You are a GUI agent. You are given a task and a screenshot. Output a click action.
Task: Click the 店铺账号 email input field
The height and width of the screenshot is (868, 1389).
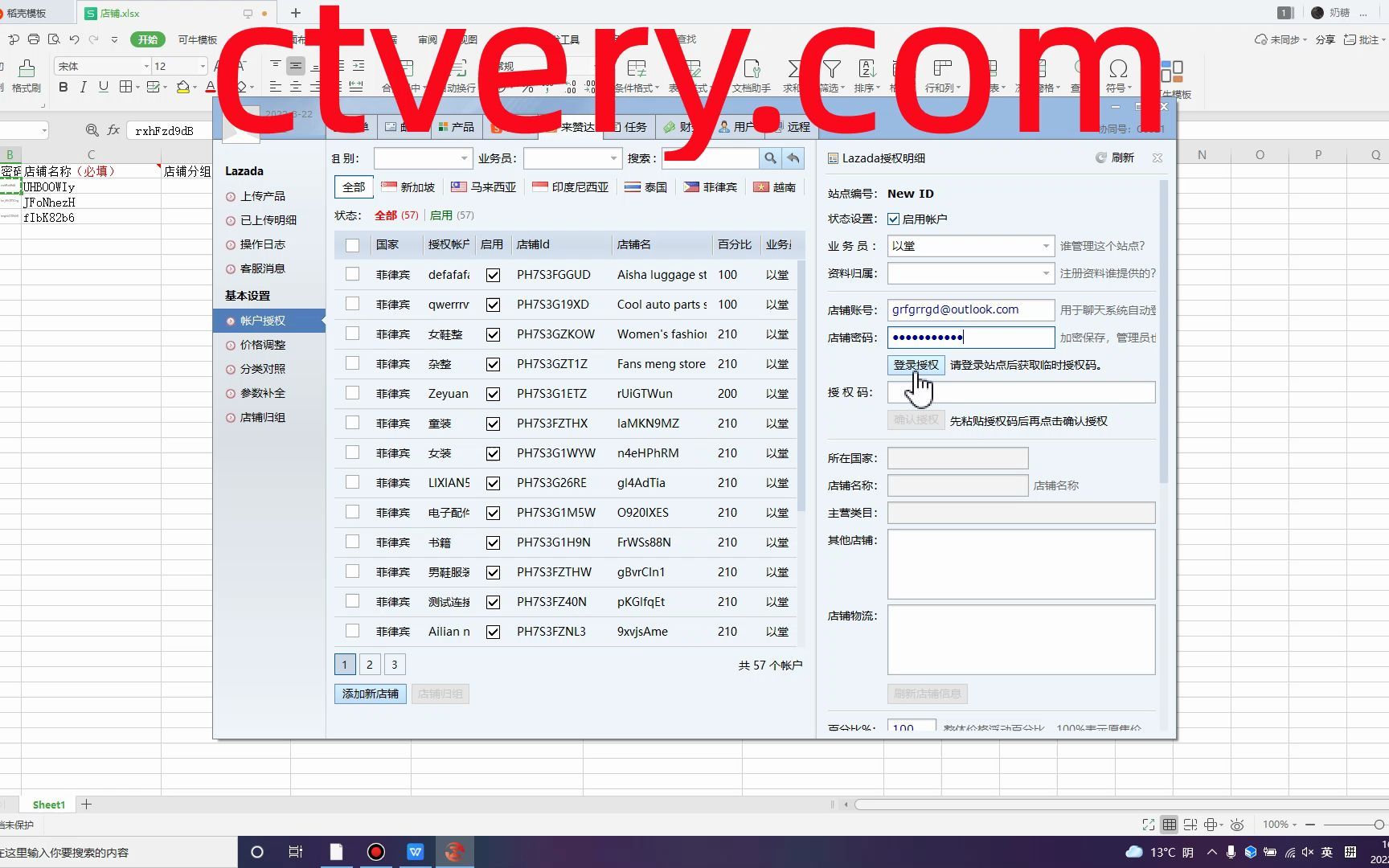tap(970, 309)
